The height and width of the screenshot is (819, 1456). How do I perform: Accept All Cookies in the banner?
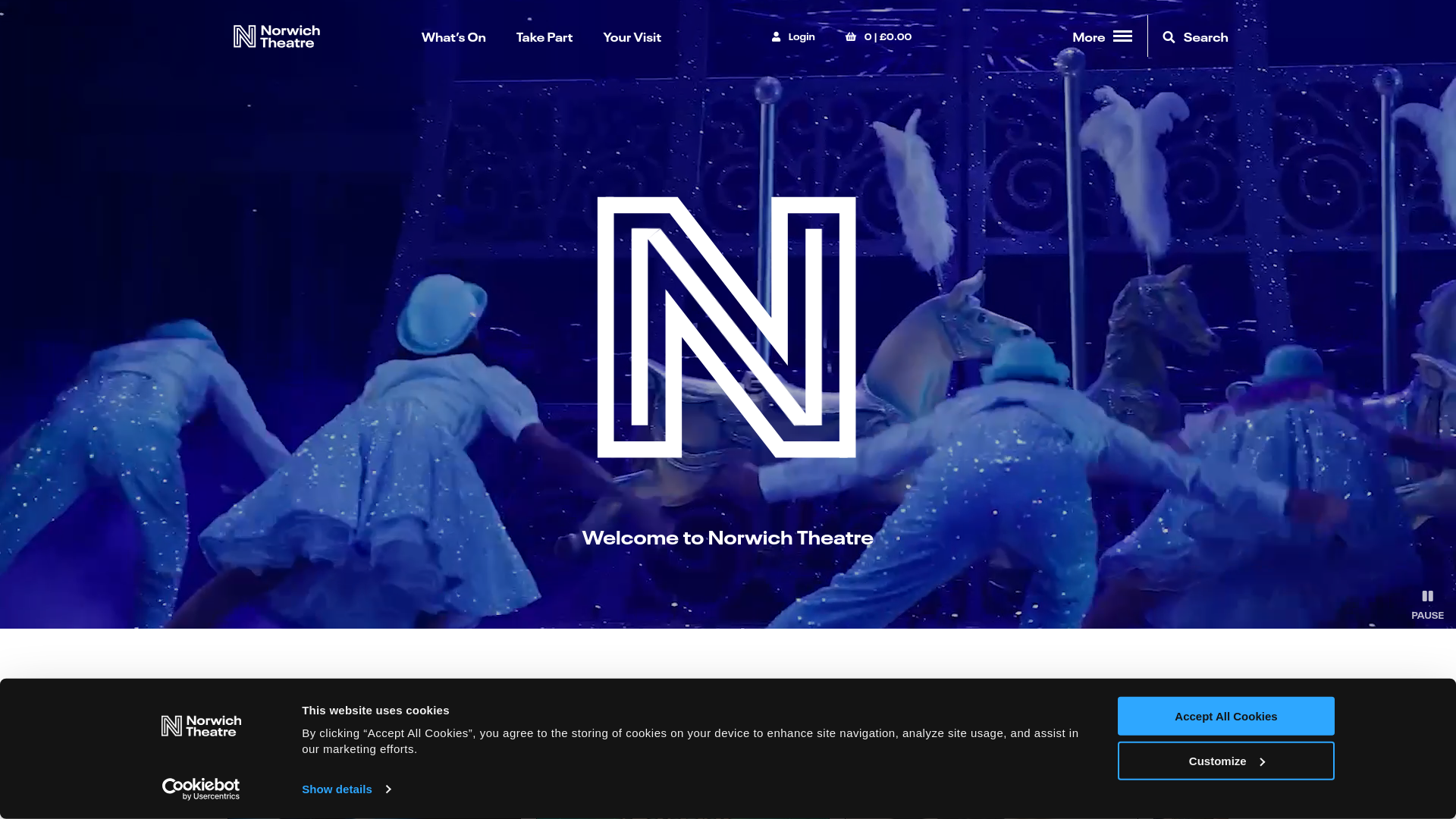tap(1225, 716)
